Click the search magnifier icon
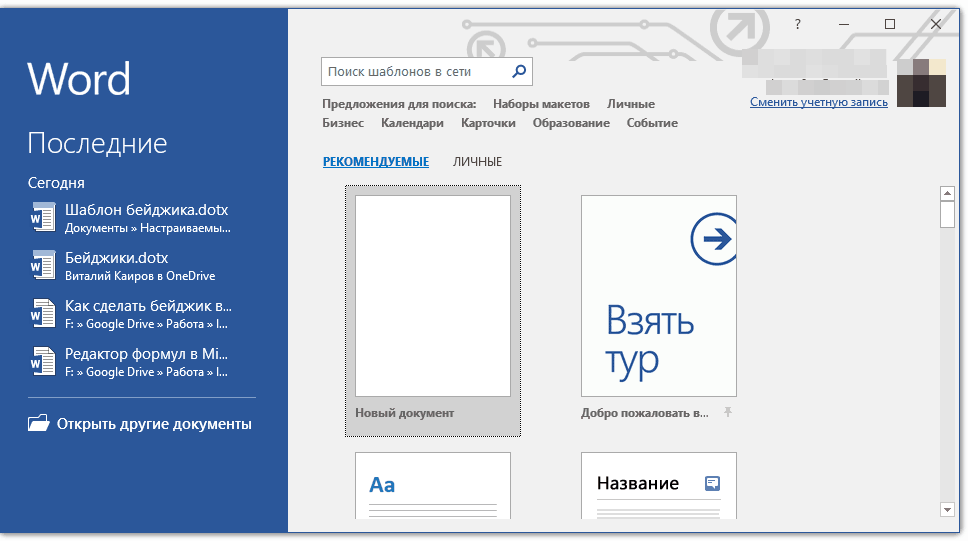This screenshot has width=968, height=541. pos(519,71)
